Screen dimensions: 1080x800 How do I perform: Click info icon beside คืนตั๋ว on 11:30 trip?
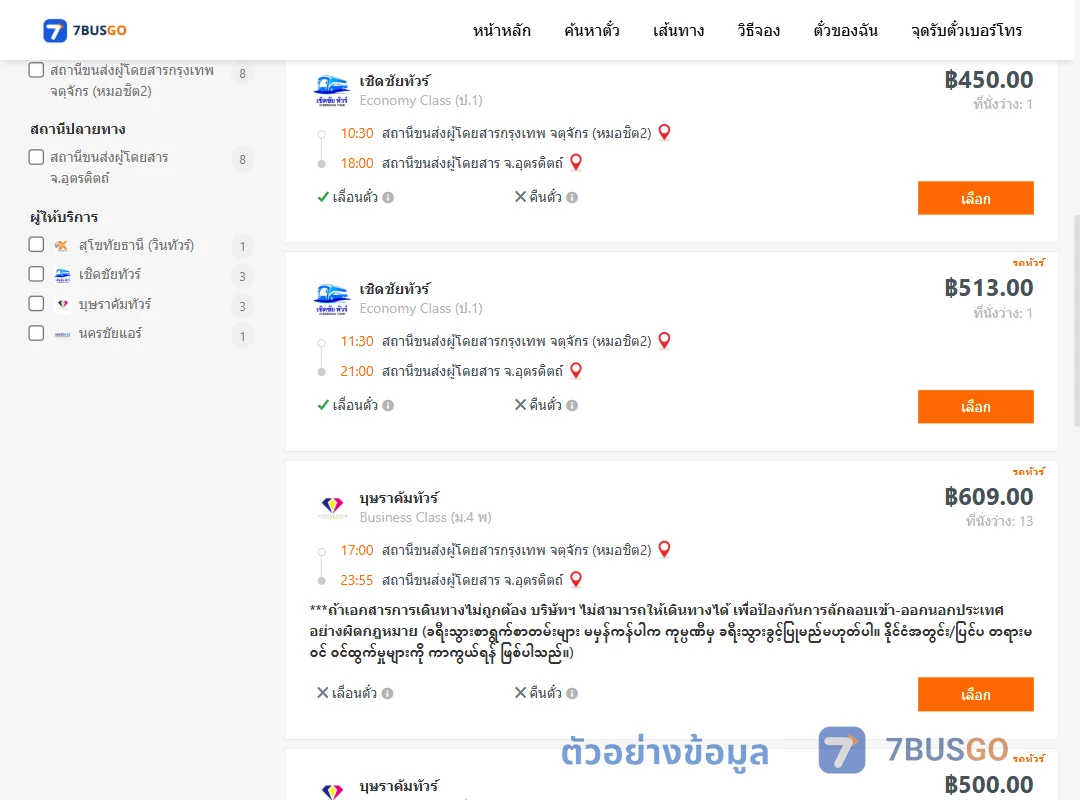[572, 406]
